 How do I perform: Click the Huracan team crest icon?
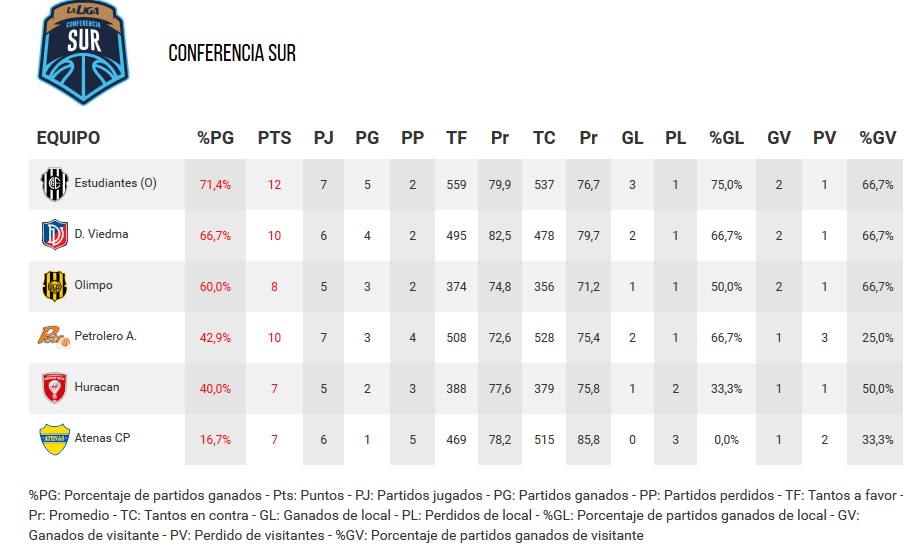[54, 388]
